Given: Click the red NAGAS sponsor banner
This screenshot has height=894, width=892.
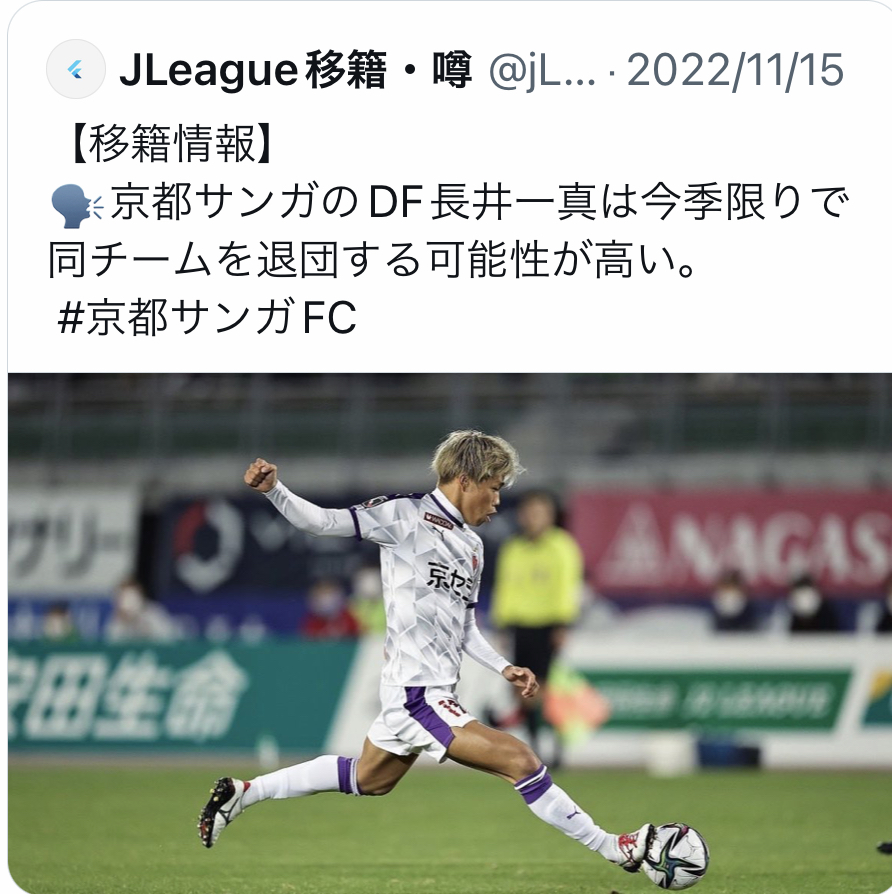Looking at the screenshot, I should tap(728, 544).
